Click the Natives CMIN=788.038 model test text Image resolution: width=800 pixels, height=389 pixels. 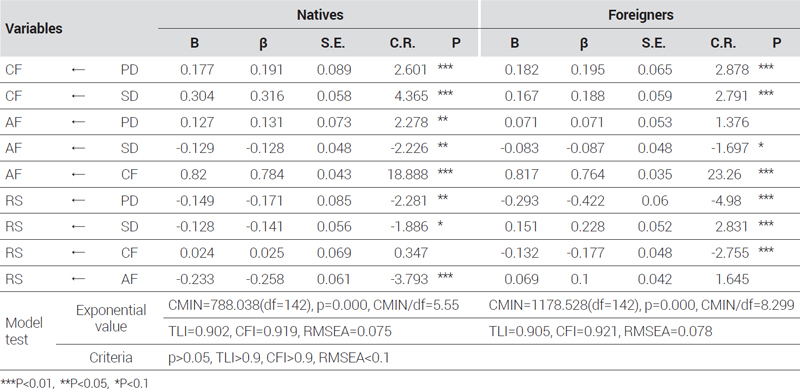313,305
